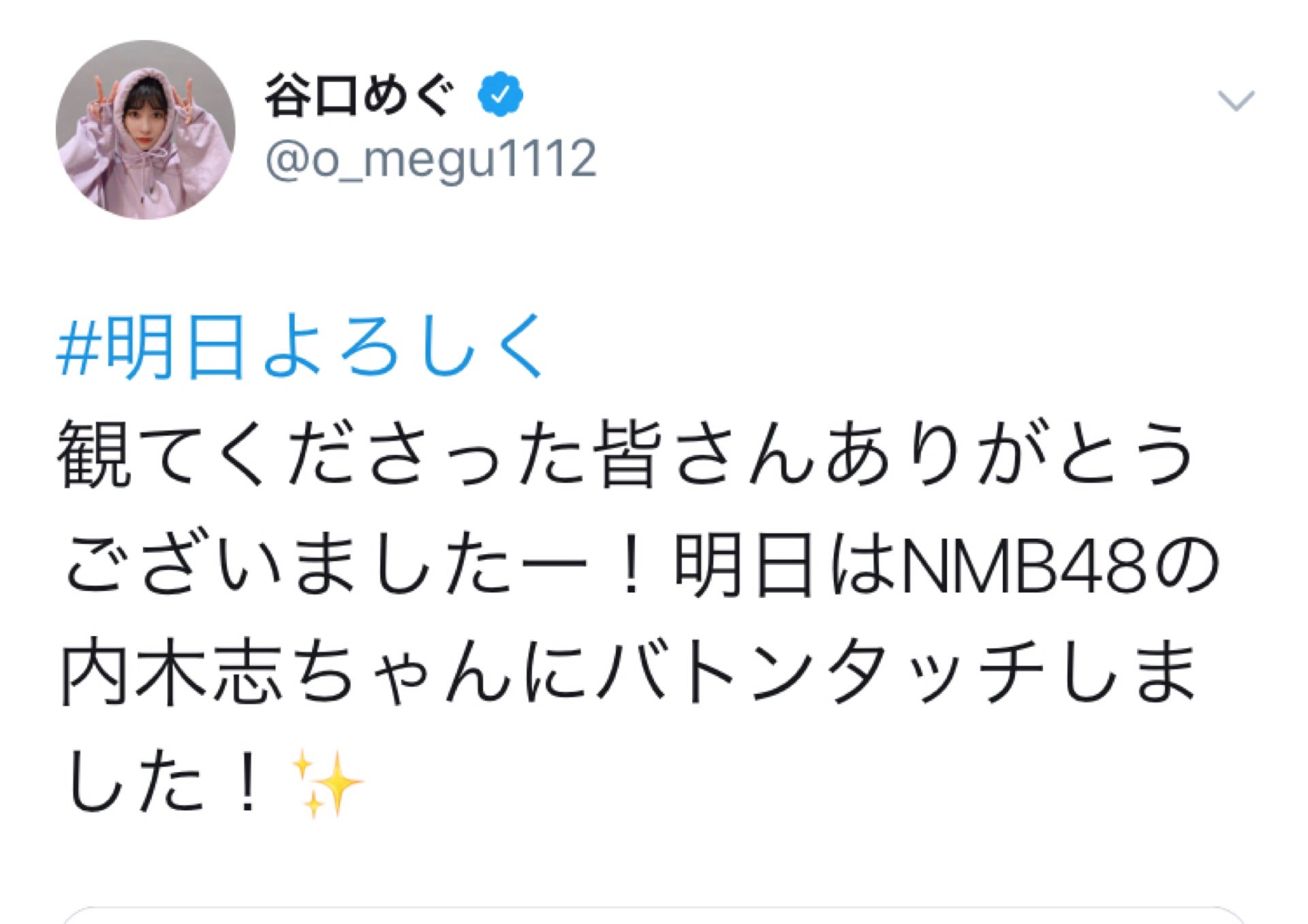Click the blue verified badge icon

tap(501, 94)
